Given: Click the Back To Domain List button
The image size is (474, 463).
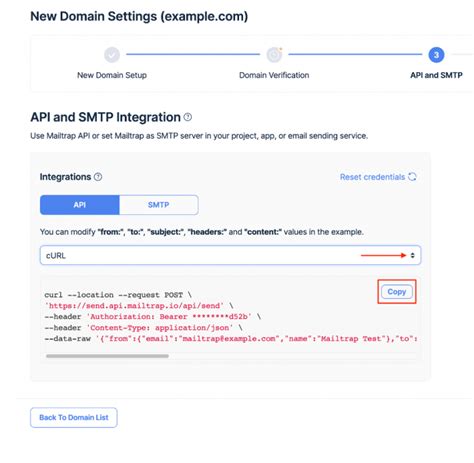Looking at the screenshot, I should [74, 417].
